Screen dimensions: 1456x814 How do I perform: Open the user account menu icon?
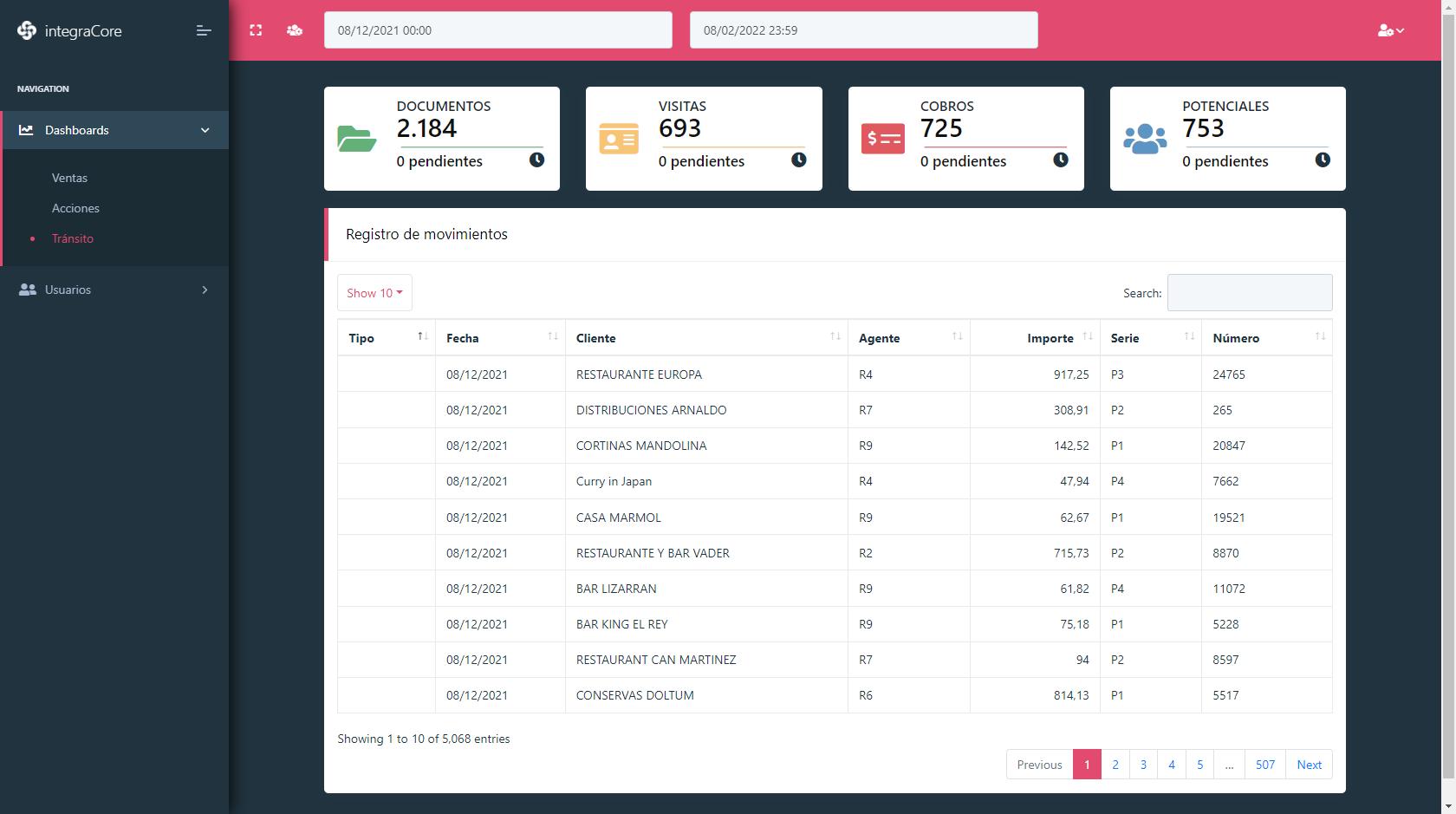(1390, 30)
